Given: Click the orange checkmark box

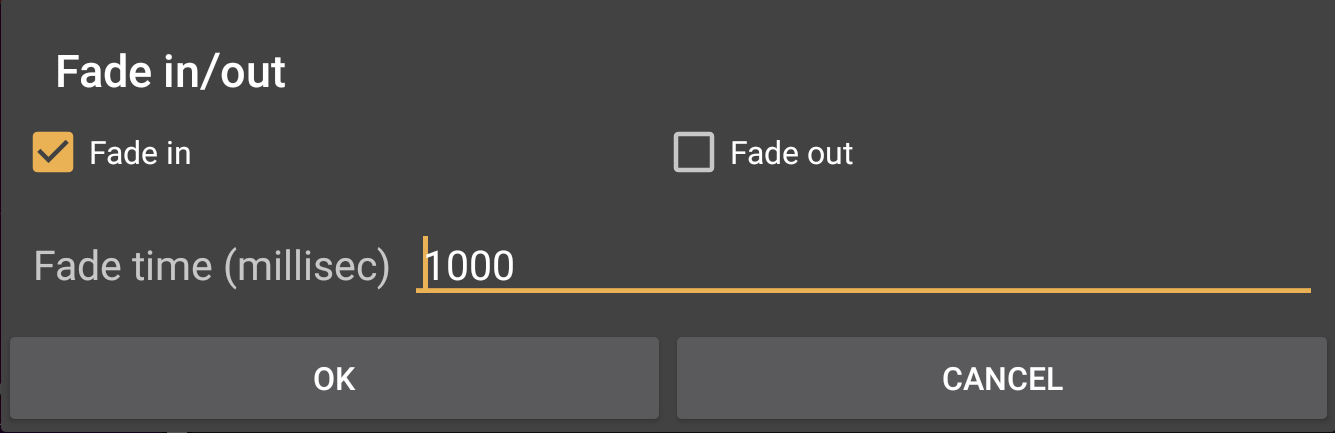Looking at the screenshot, I should [x=53, y=154].
